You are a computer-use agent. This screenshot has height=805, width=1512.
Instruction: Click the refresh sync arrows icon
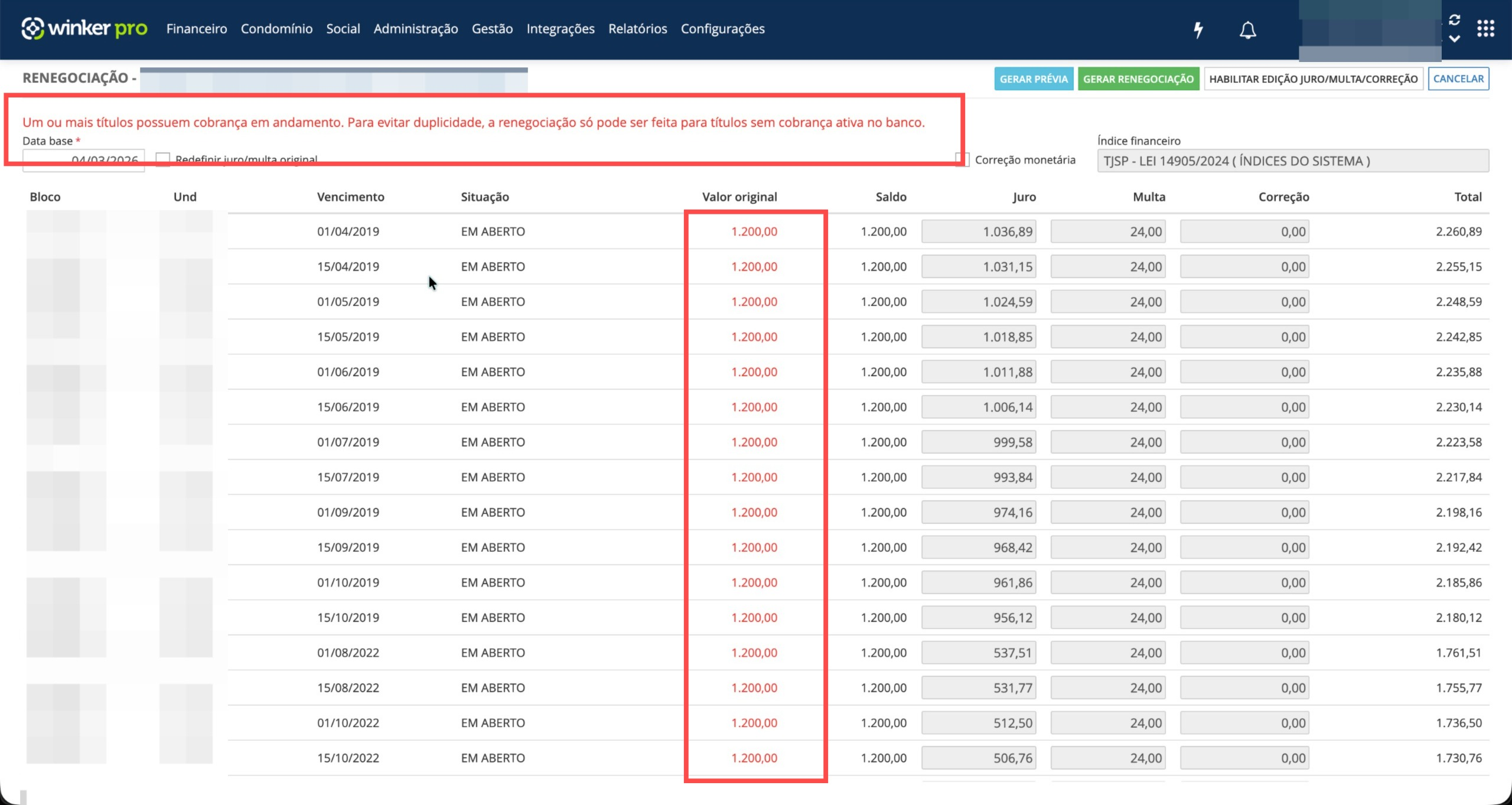point(1455,19)
